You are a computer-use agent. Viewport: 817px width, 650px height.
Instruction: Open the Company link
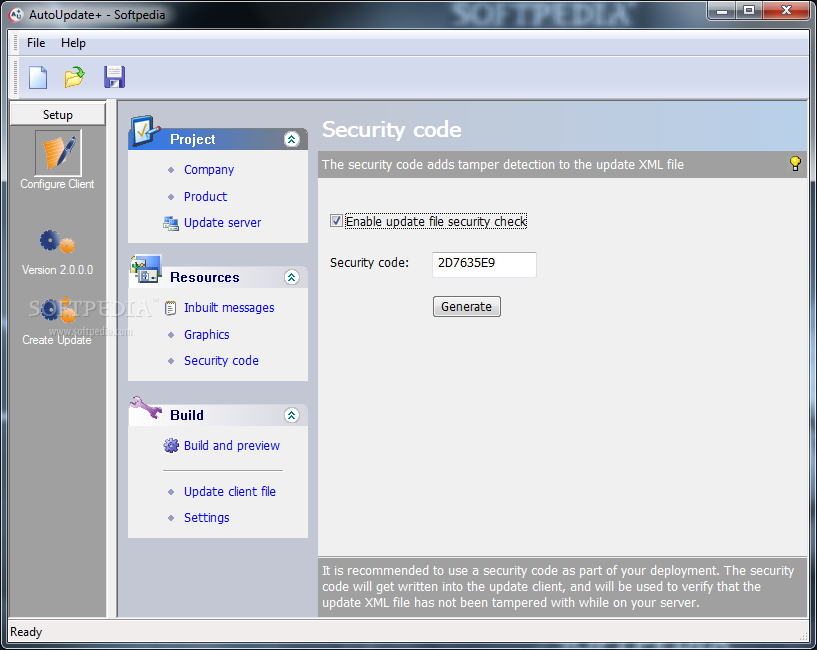(x=209, y=169)
